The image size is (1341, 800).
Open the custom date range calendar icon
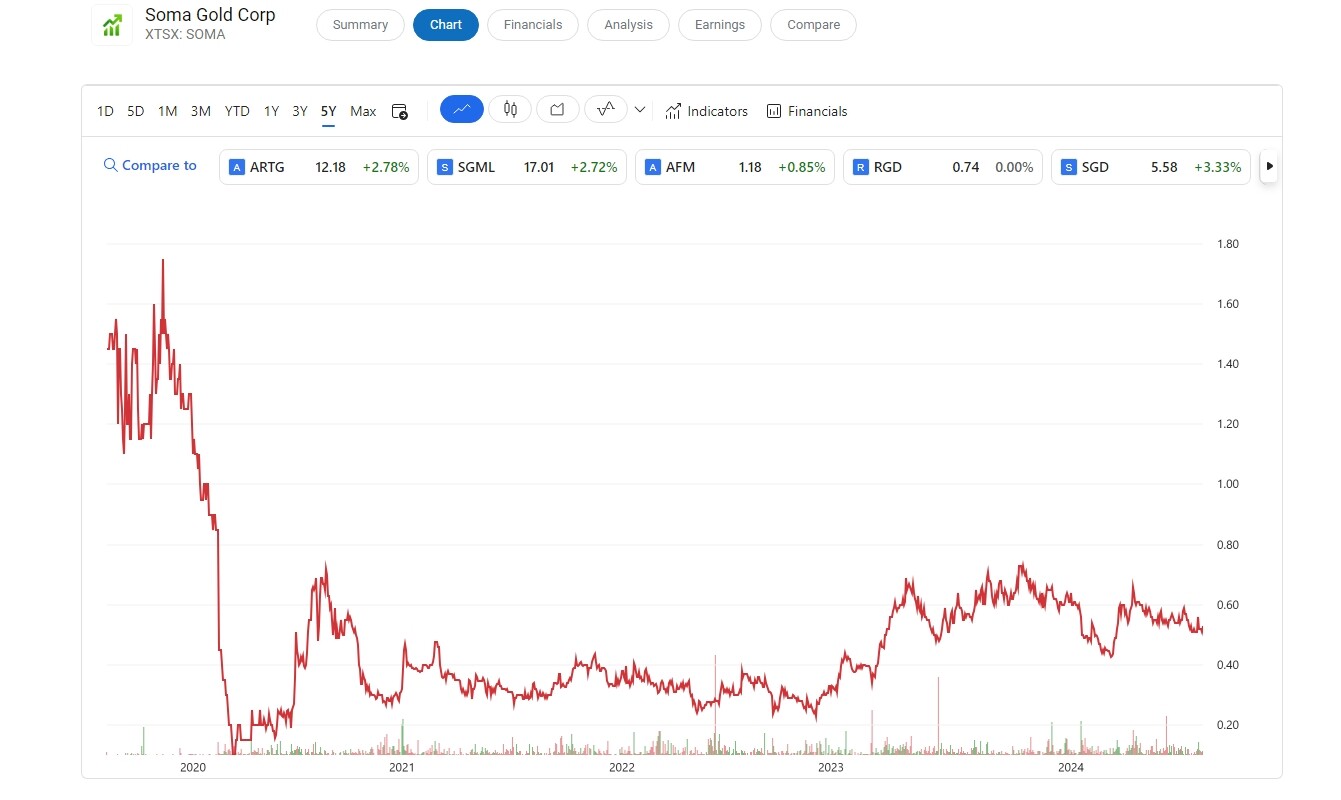click(x=399, y=111)
